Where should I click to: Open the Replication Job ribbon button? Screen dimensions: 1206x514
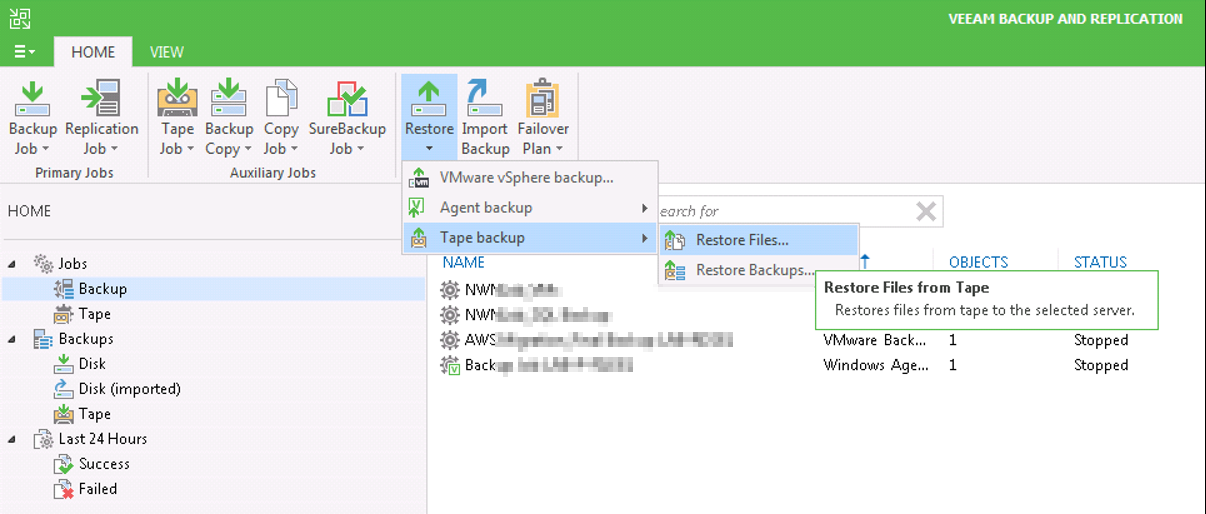[101, 119]
